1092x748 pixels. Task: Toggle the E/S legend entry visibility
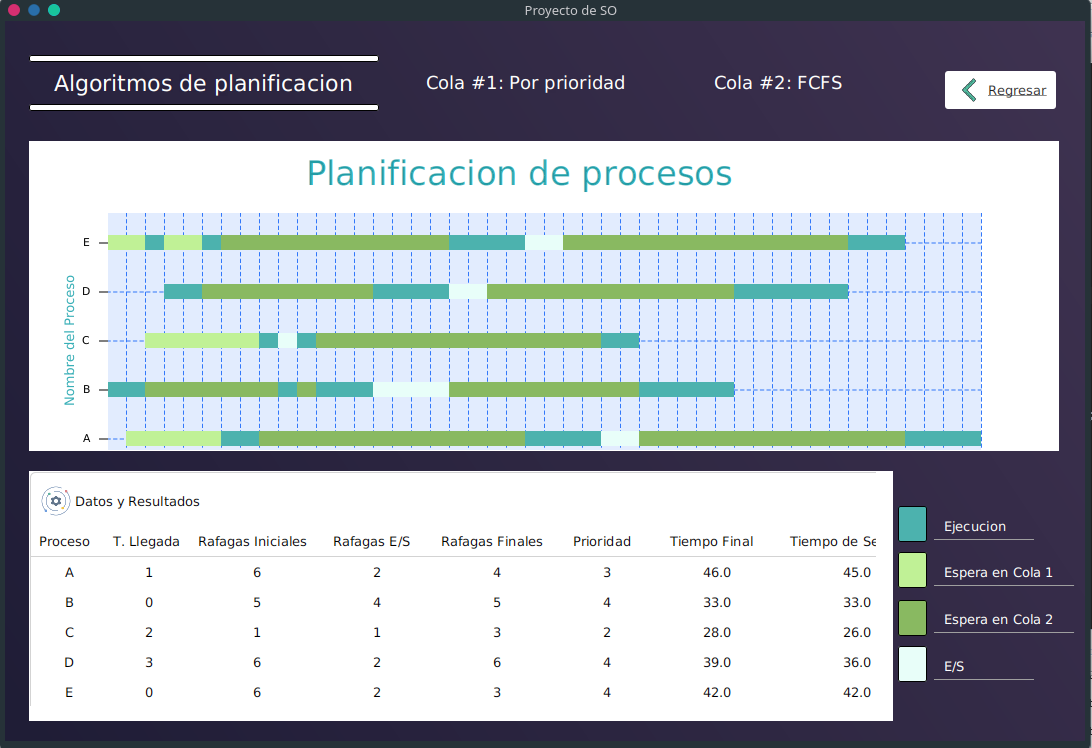[955, 664]
